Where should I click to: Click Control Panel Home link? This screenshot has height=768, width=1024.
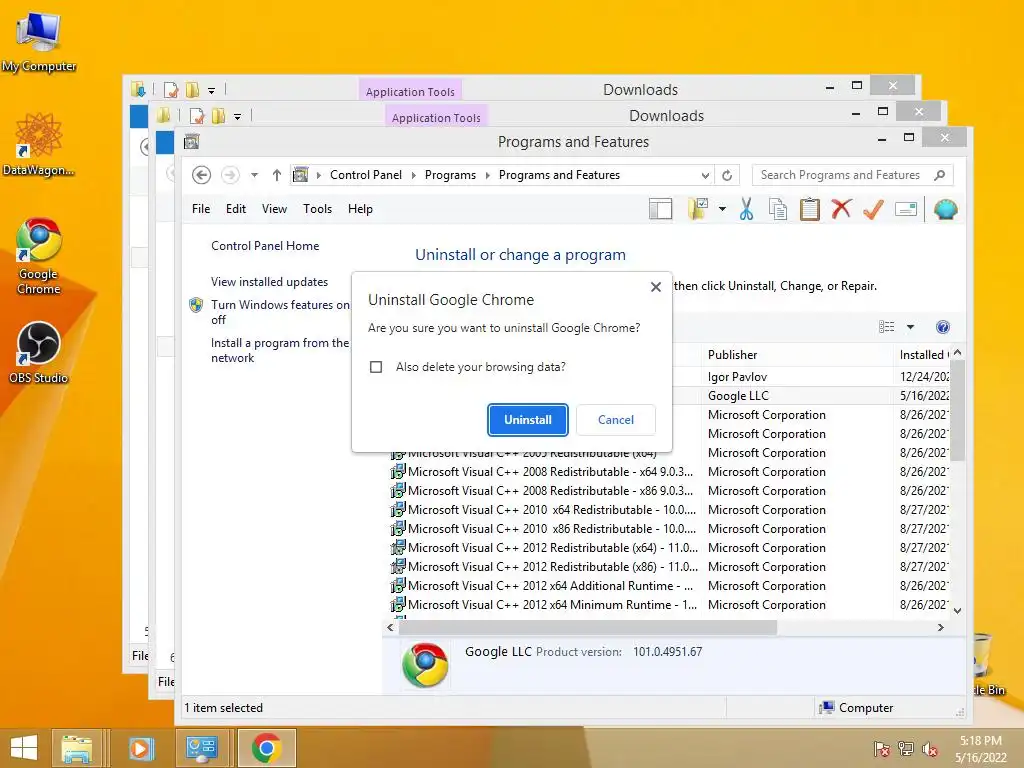tap(265, 246)
